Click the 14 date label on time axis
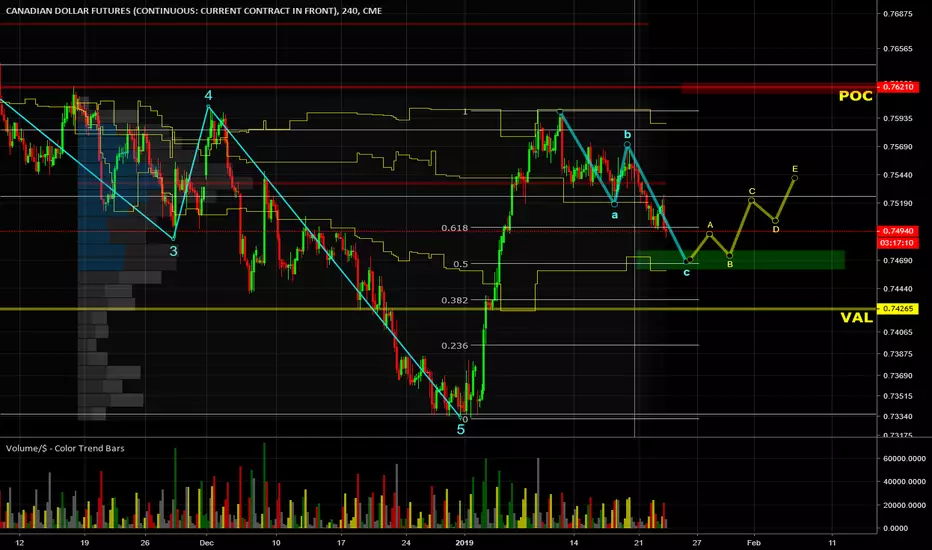This screenshot has height=550, width=932. pos(574,542)
